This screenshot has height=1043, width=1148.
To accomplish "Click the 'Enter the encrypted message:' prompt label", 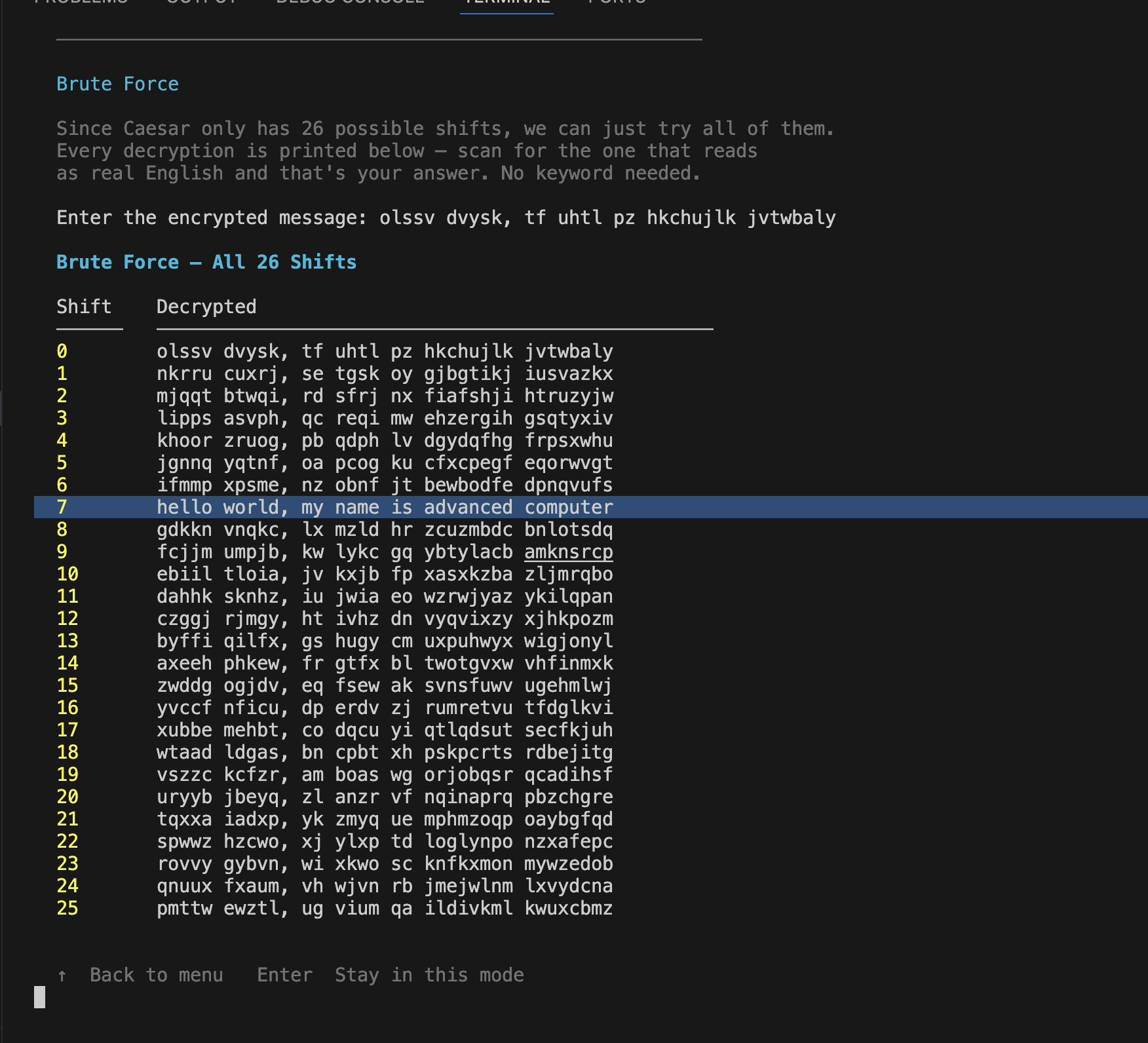I will (x=212, y=218).
